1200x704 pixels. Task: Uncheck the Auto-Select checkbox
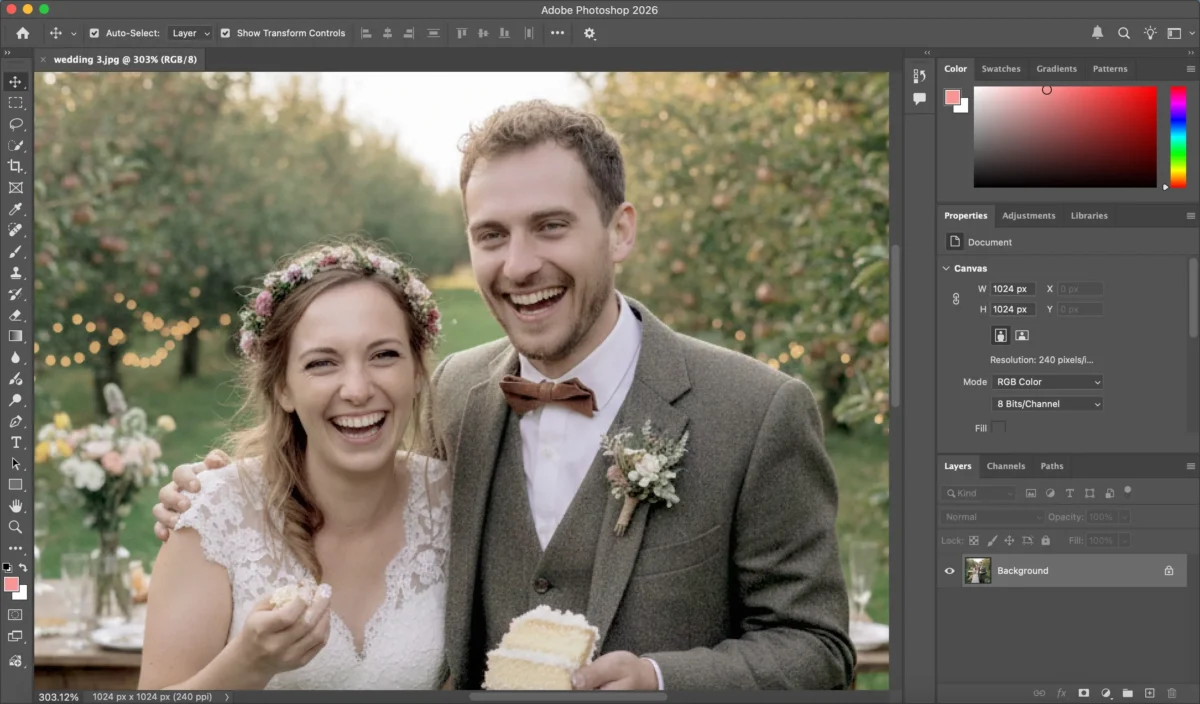(94, 33)
